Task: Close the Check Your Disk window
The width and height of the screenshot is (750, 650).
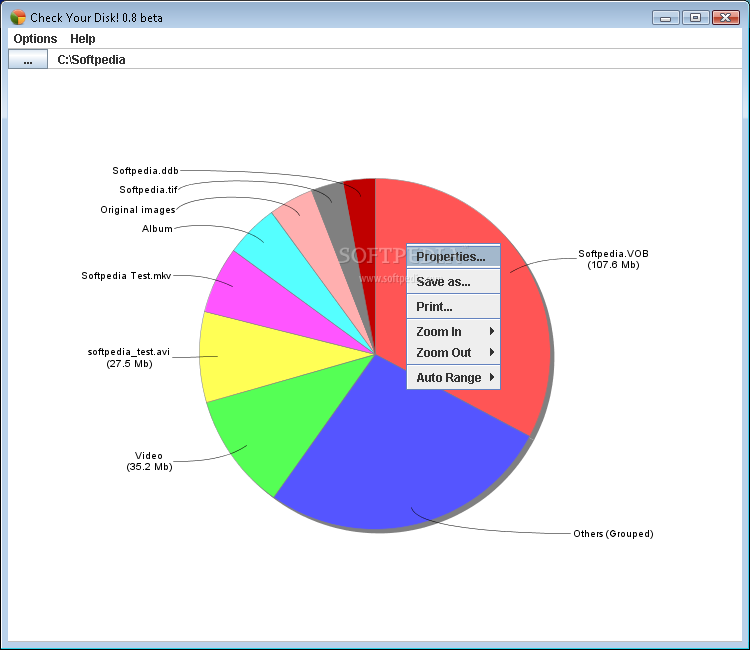Action: [x=726, y=18]
